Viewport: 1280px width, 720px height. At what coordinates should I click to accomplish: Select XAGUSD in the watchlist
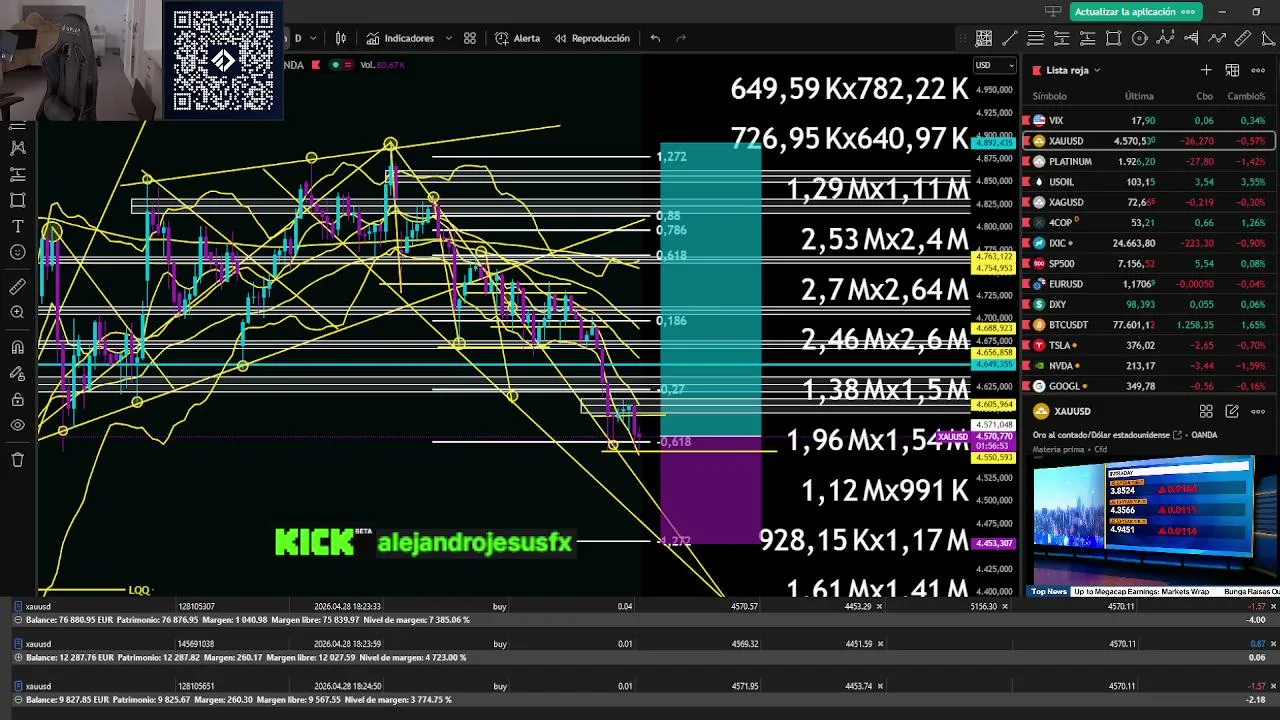tap(1149, 202)
